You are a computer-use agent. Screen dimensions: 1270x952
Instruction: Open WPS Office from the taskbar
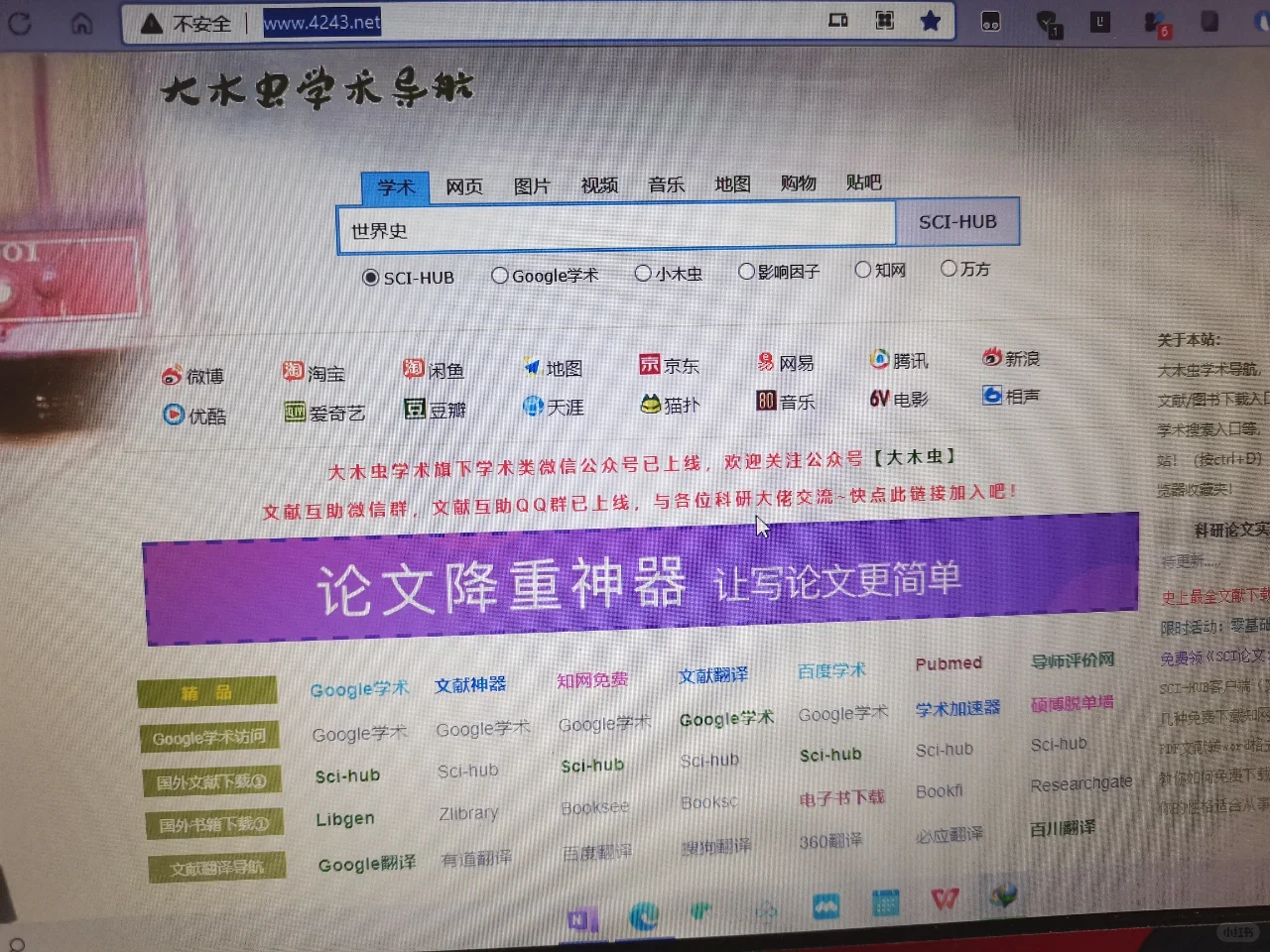coord(945,898)
